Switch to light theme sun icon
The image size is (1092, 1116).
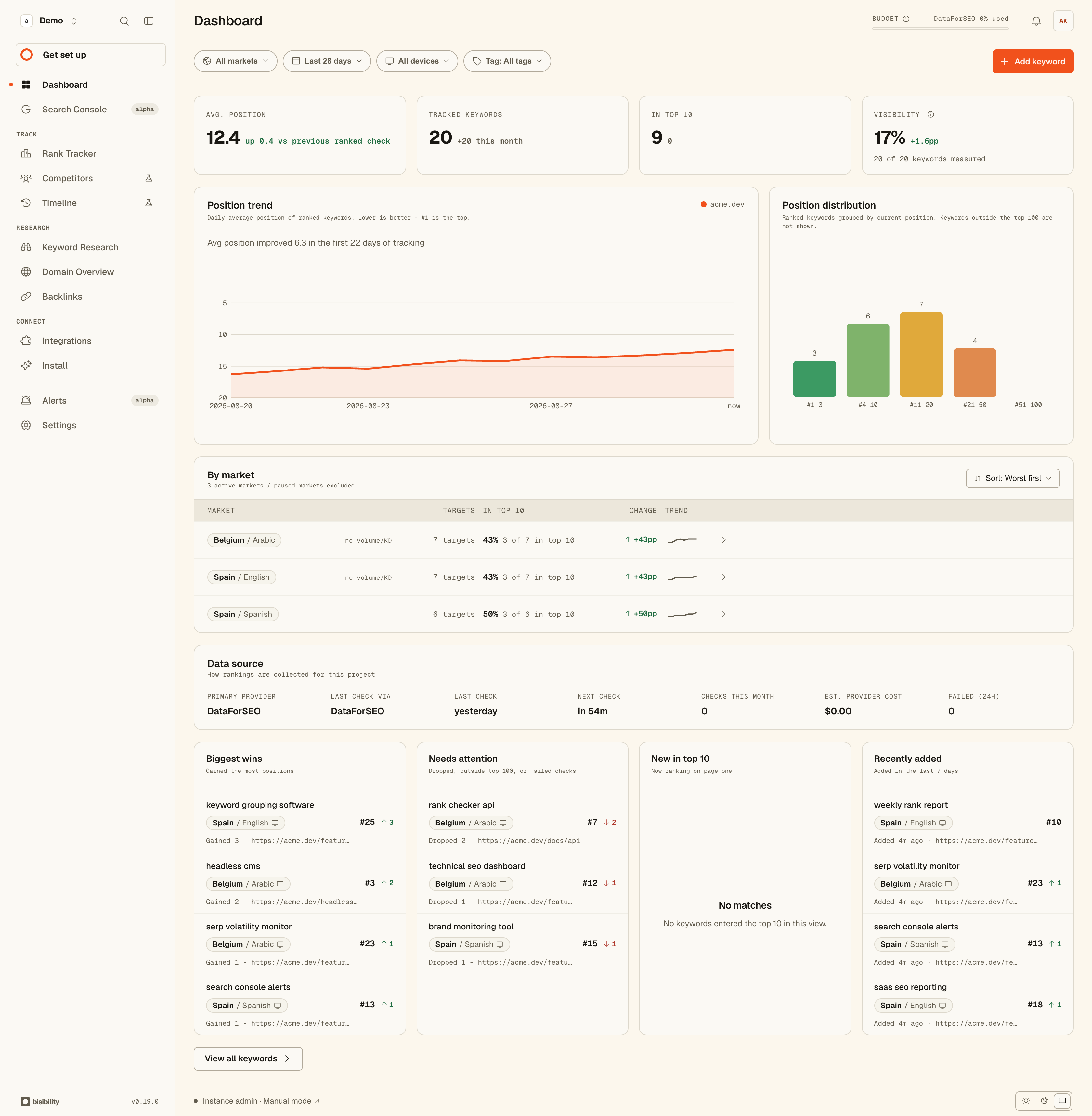tap(1026, 1101)
